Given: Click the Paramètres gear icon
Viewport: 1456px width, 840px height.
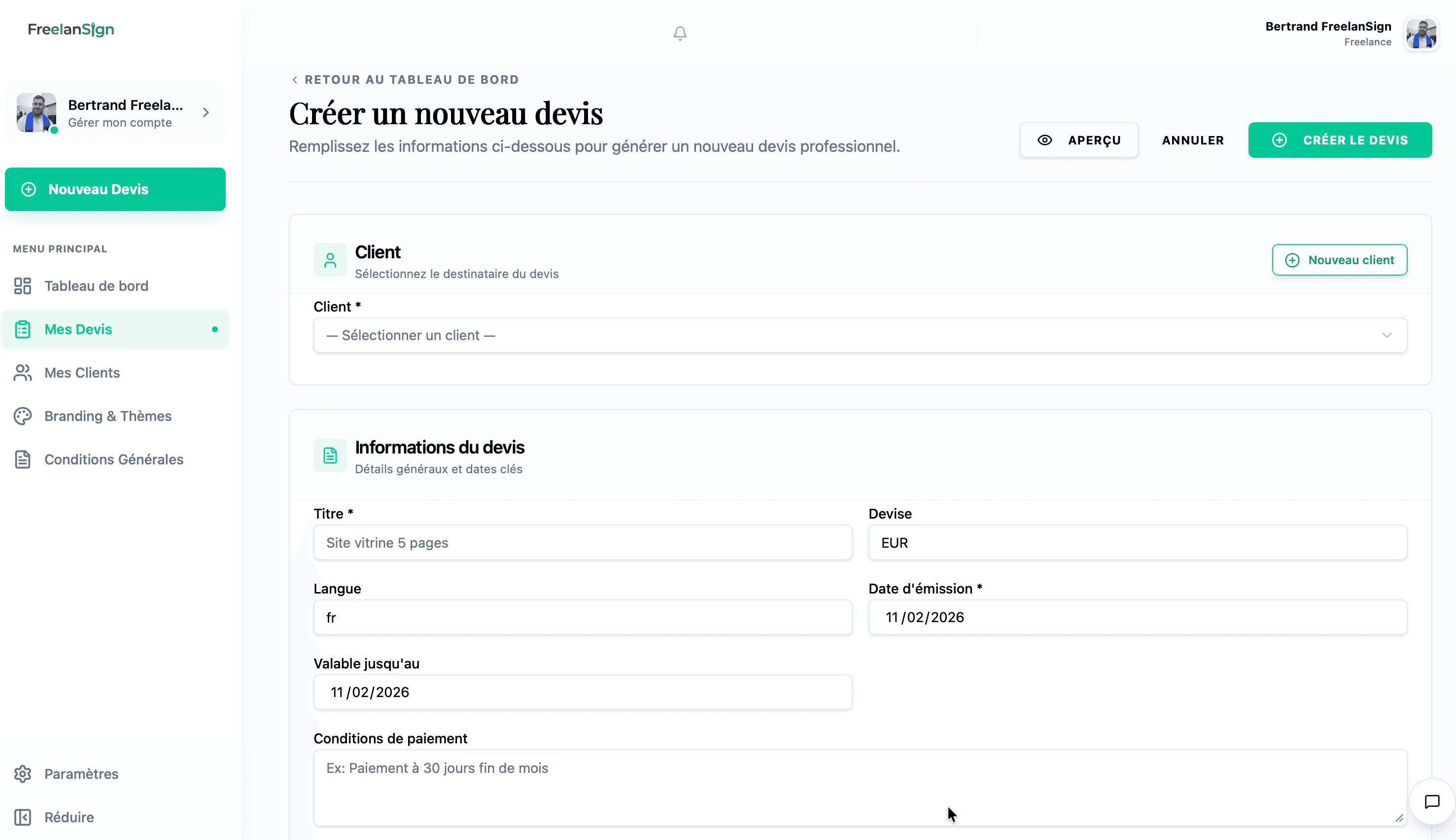Looking at the screenshot, I should click(23, 773).
